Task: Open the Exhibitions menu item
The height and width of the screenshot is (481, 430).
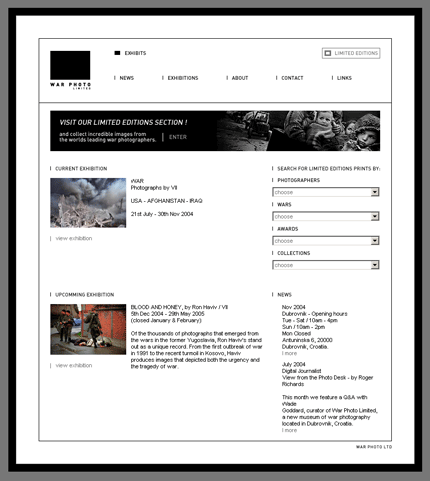Action: [x=183, y=78]
